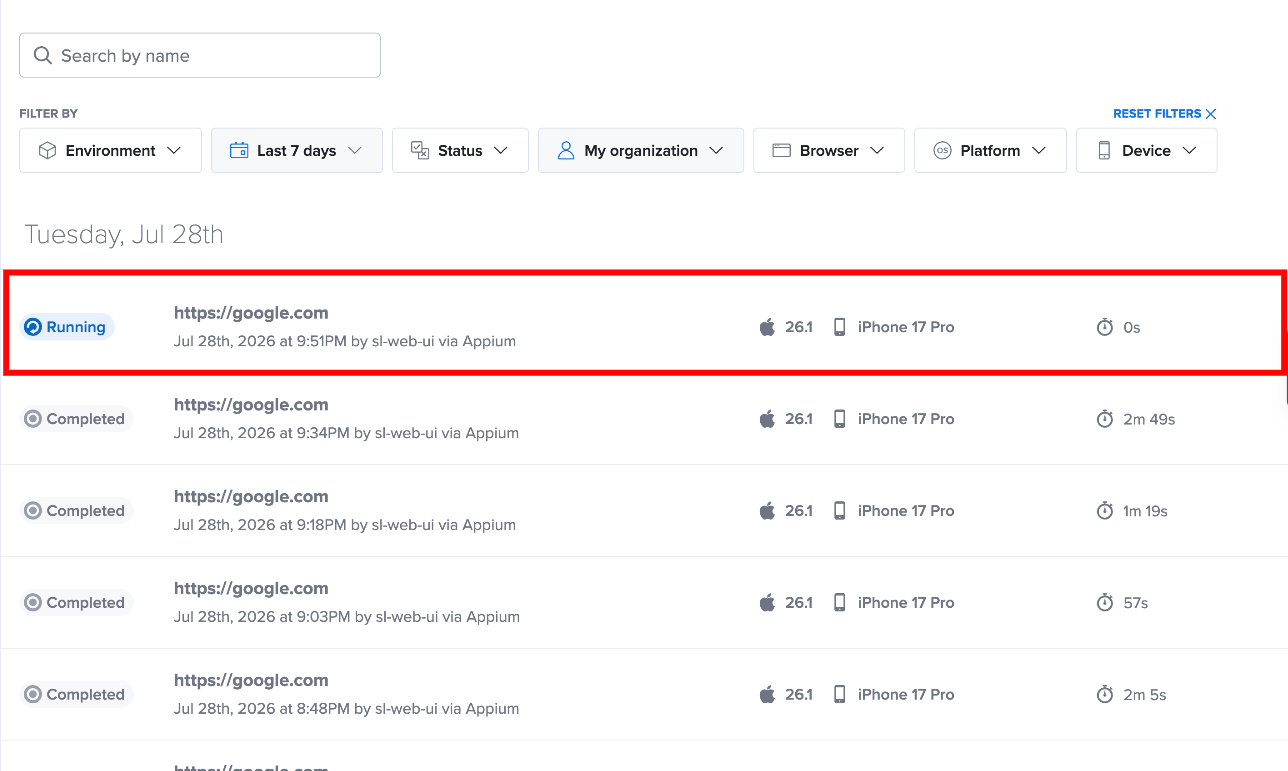Click the Apple logo on the 9:03PM test row

pos(767,603)
